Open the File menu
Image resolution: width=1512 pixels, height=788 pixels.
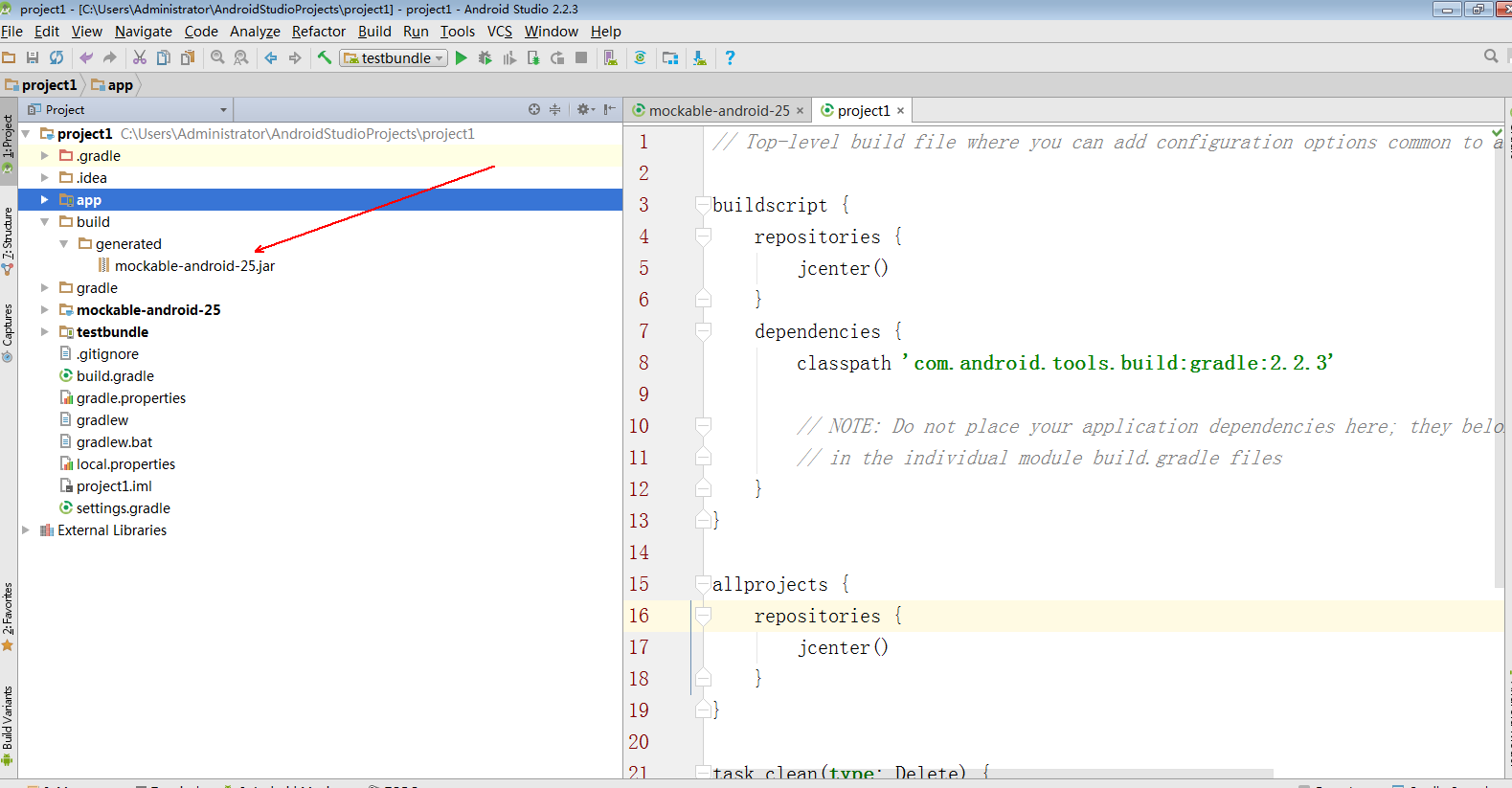[11, 31]
